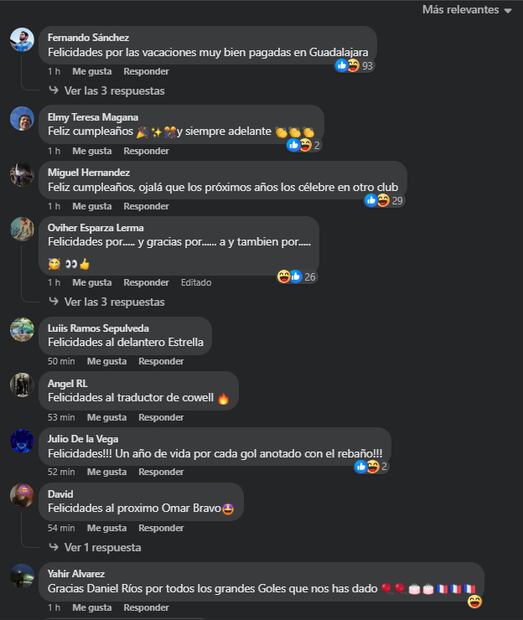Open reactions on Oviher Esparza Lerma's comment

tap(296, 277)
